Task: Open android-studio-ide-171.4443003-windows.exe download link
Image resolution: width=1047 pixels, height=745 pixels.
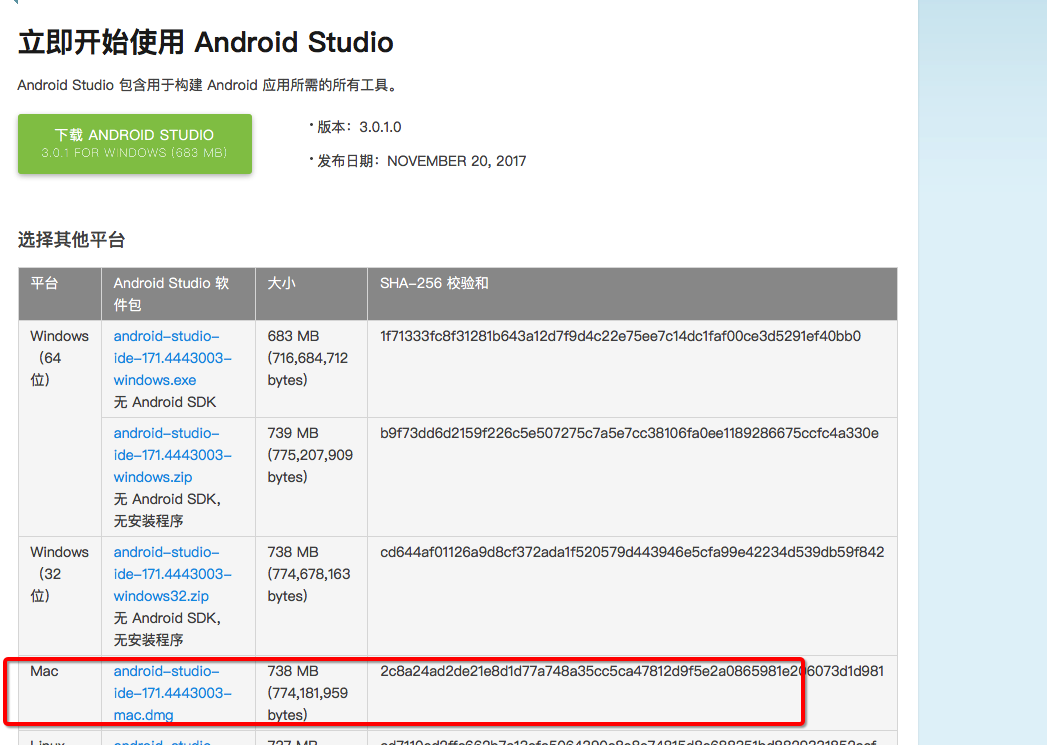Action: coord(172,358)
